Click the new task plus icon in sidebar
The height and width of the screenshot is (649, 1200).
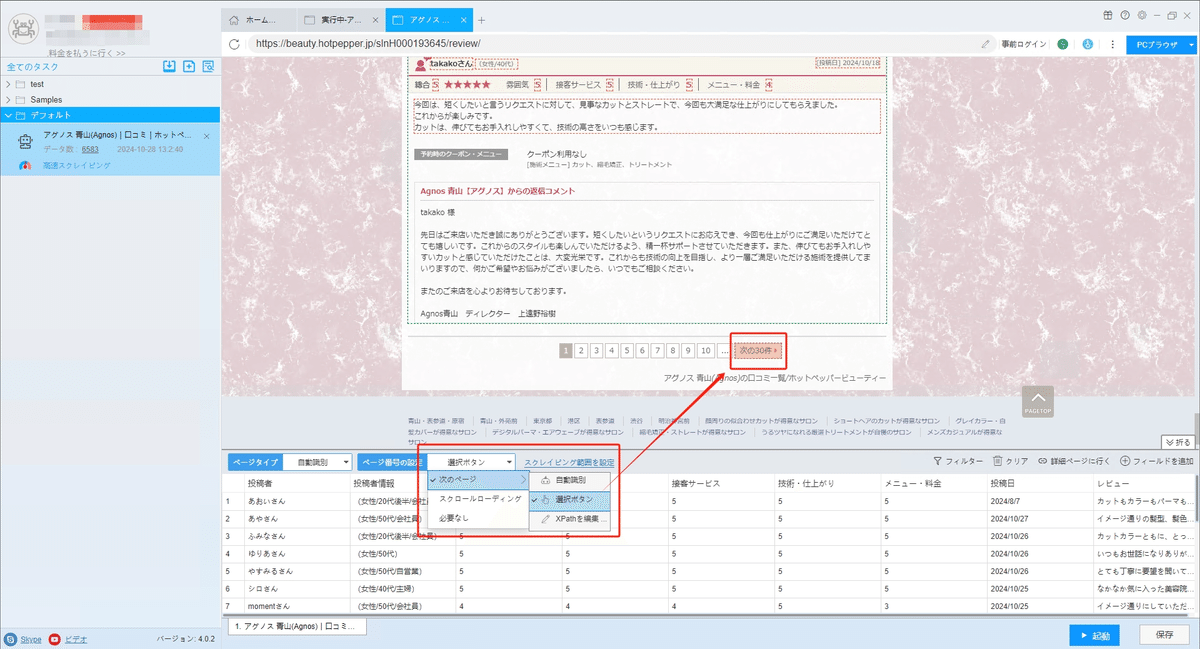(189, 66)
